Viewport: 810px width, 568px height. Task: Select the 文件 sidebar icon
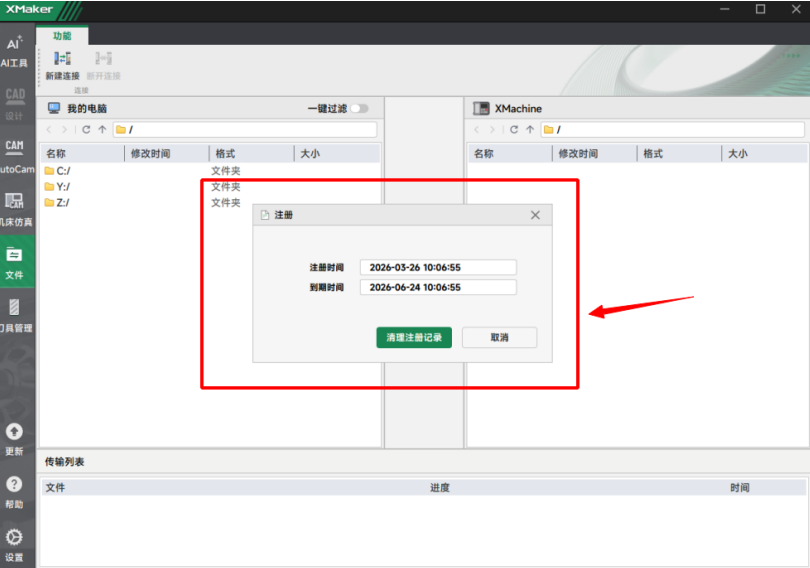[x=15, y=261]
